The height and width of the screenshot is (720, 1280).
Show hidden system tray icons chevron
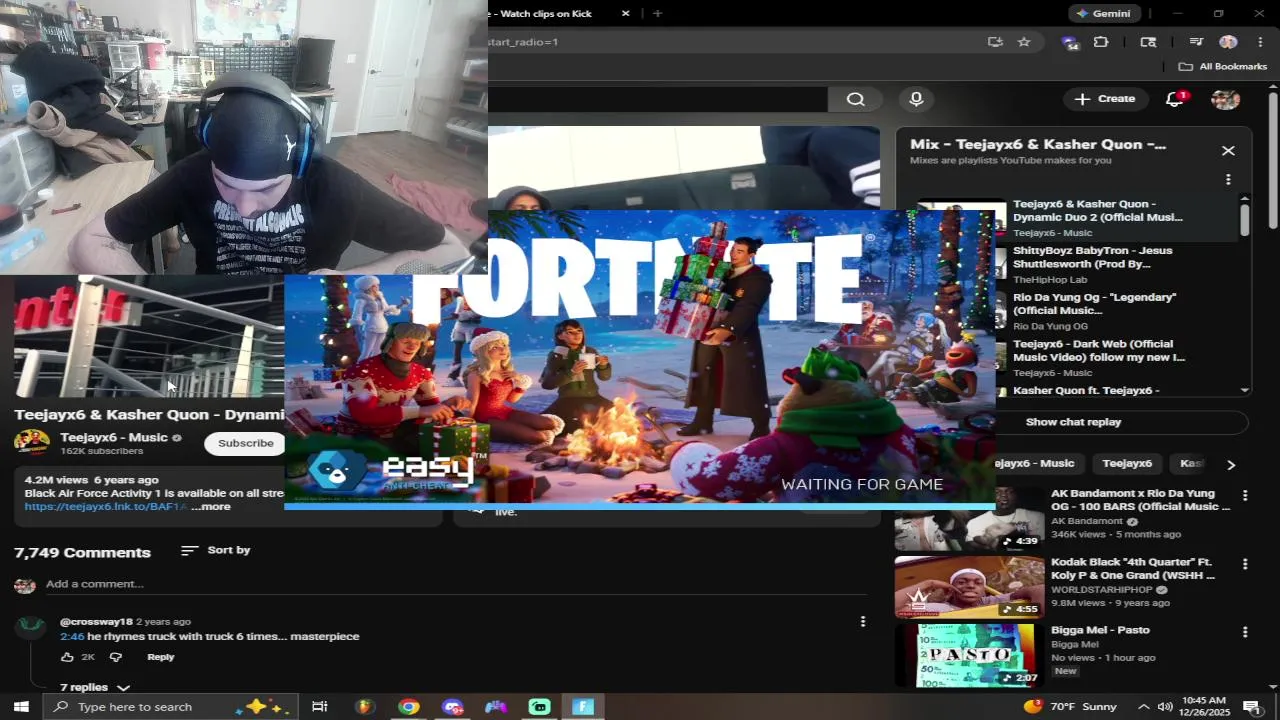tap(1143, 707)
